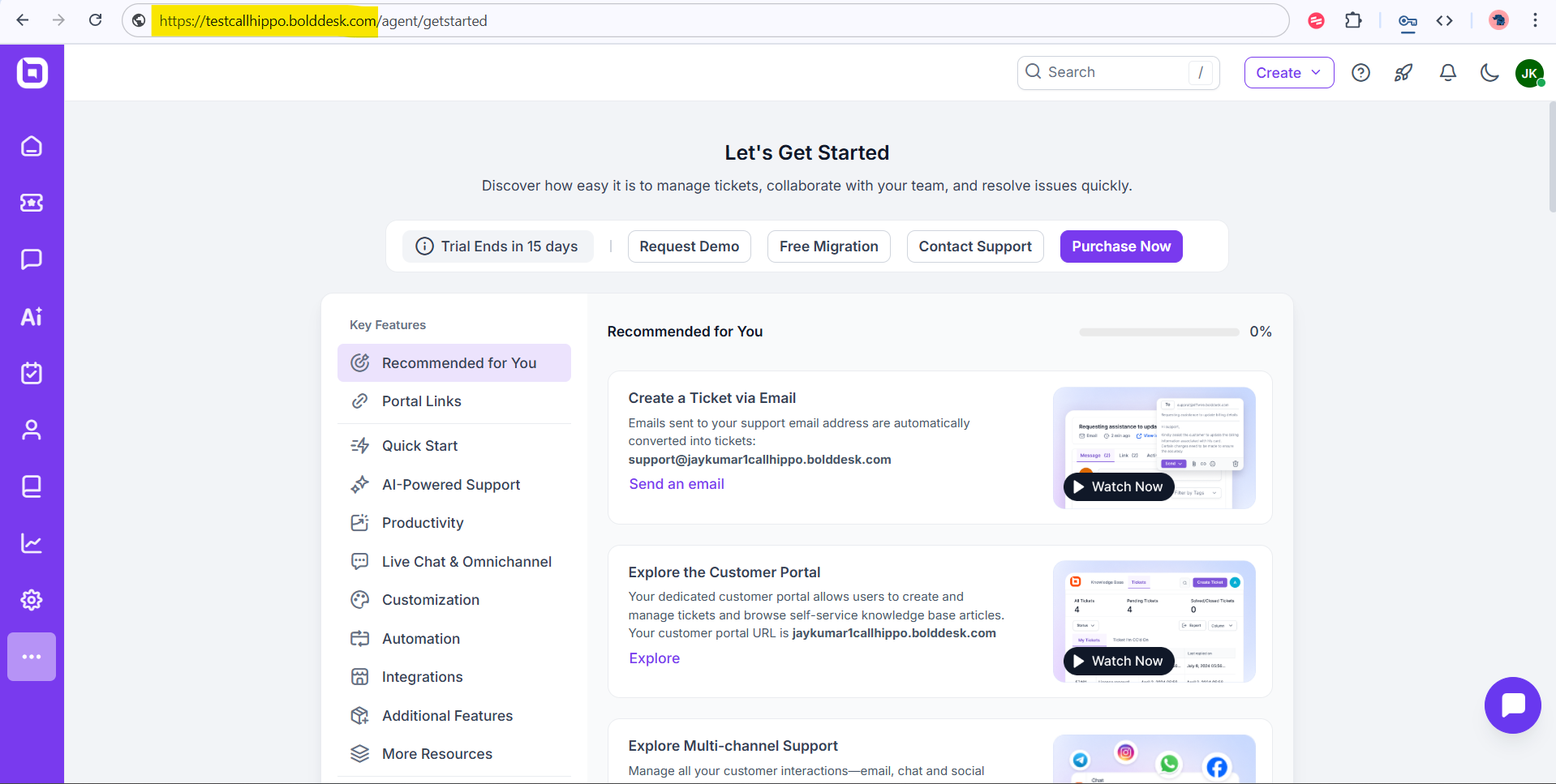Open the Contacts person sidebar icon
This screenshot has width=1556, height=784.
(32, 430)
